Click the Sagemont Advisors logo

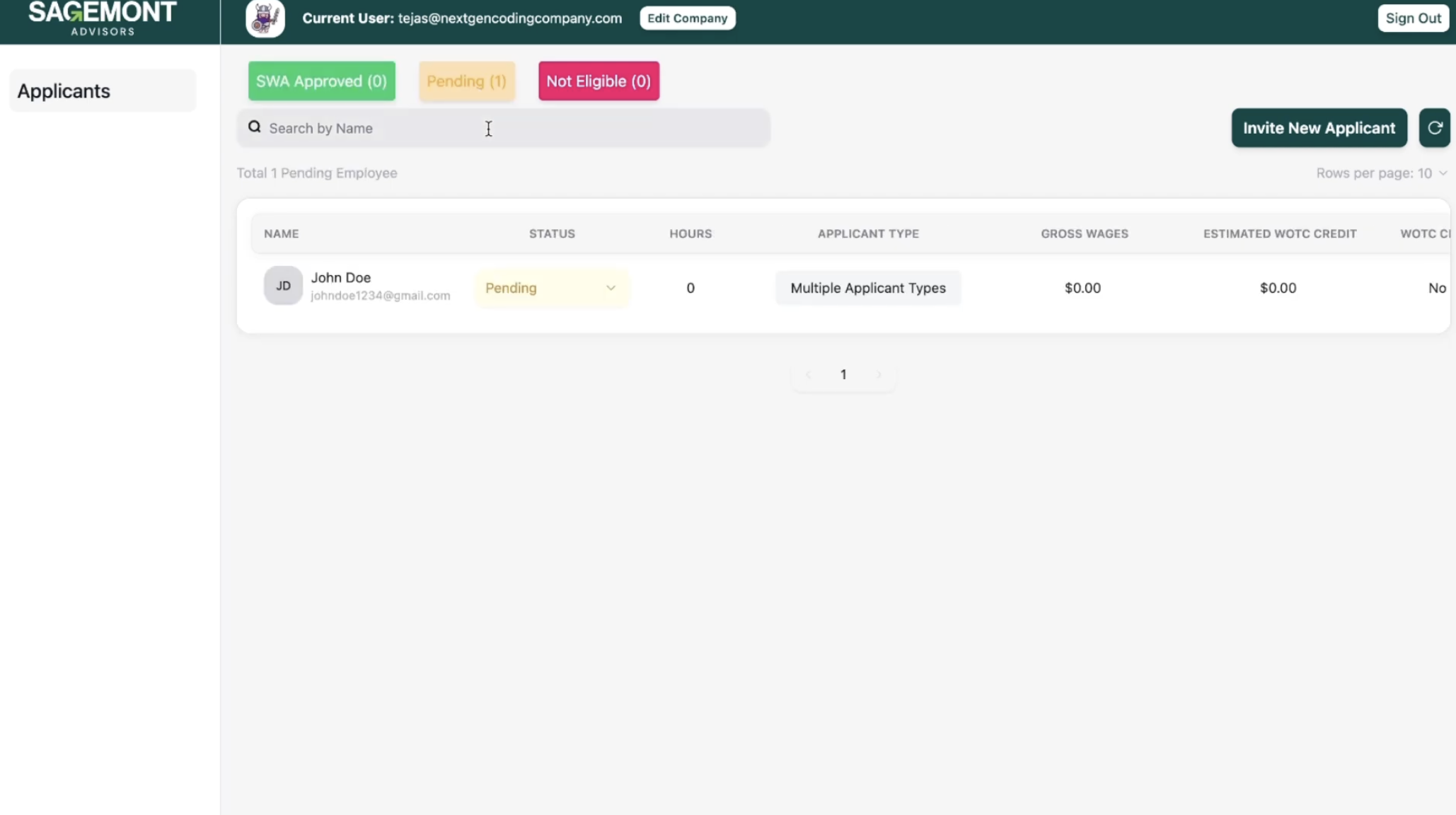click(x=103, y=18)
